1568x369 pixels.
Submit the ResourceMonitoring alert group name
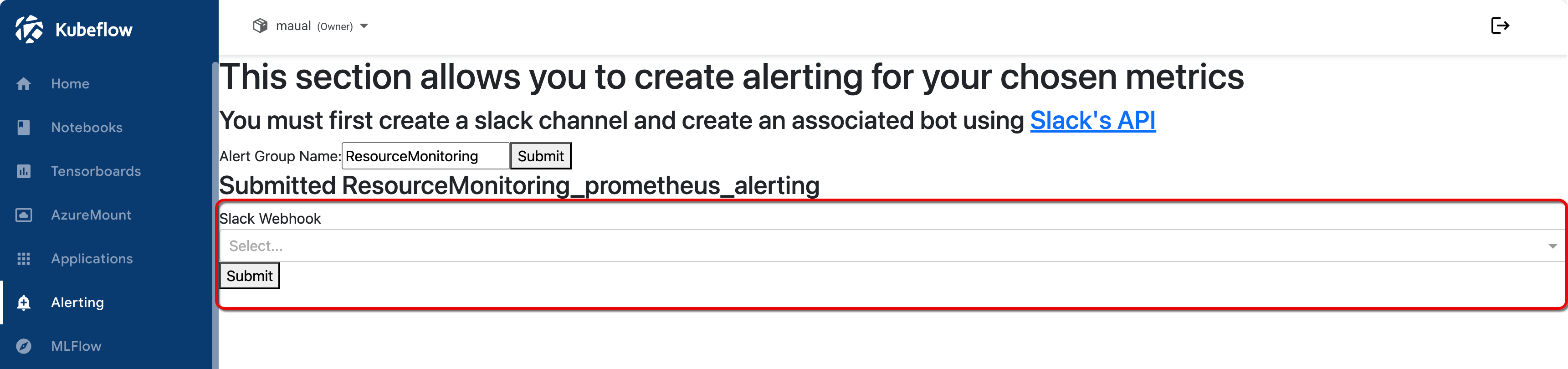541,155
